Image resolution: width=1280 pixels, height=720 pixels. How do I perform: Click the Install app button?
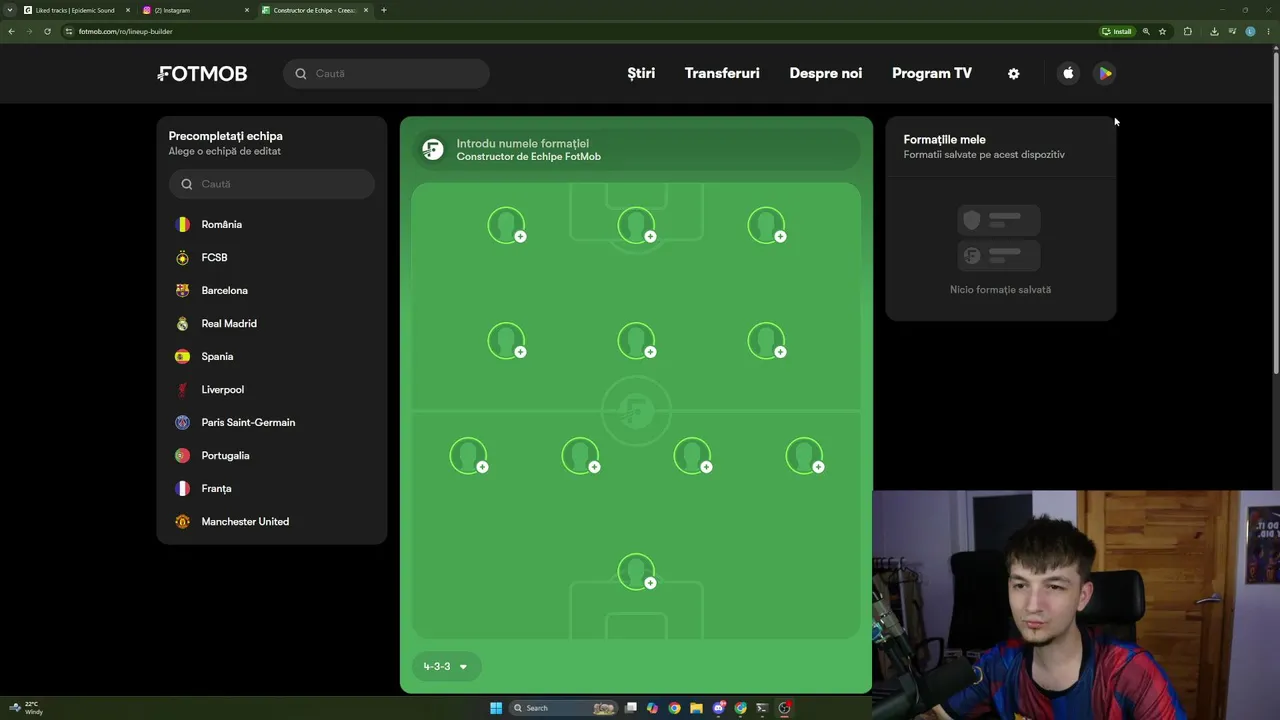(x=1116, y=31)
